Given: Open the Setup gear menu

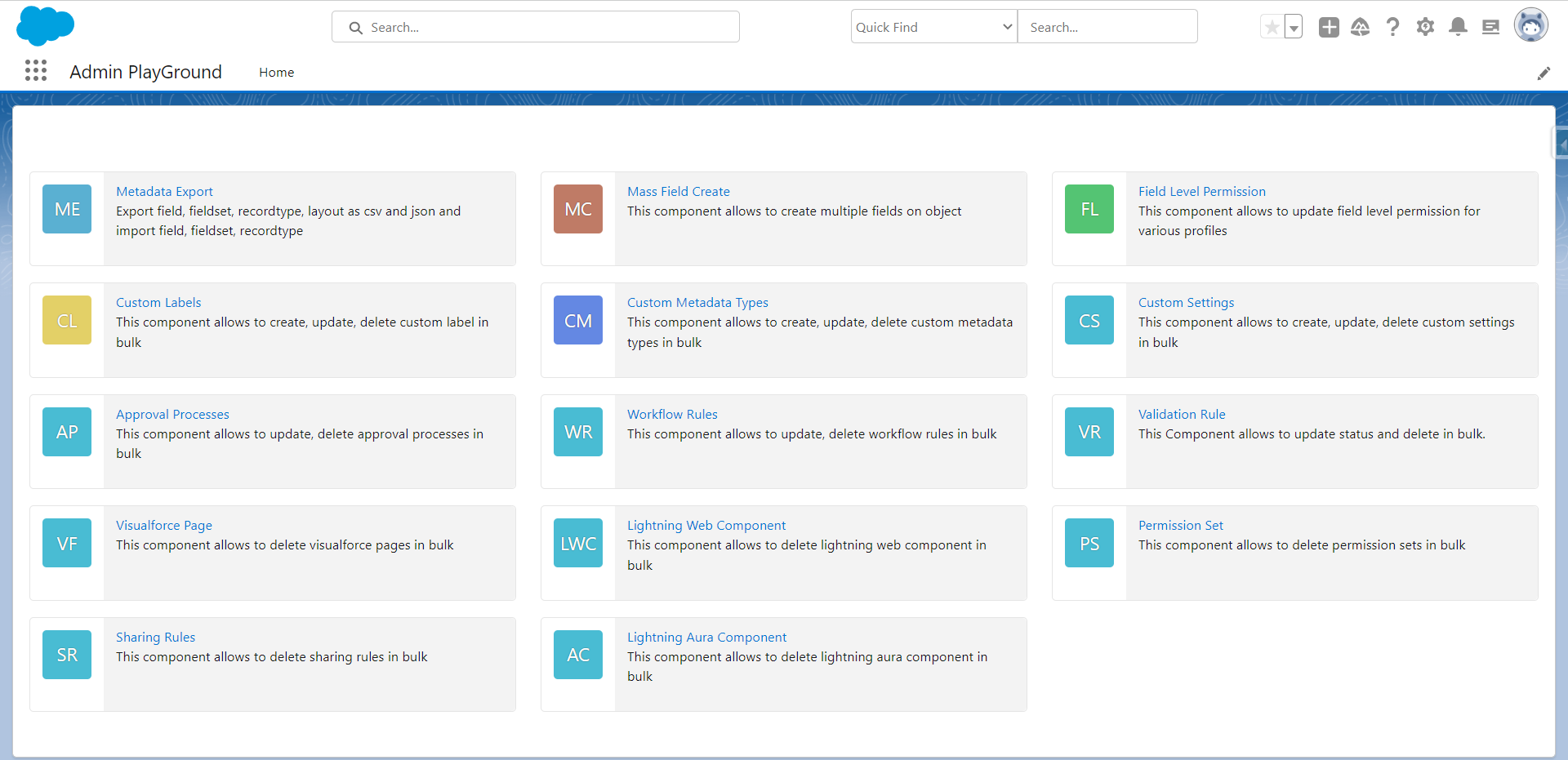Looking at the screenshot, I should click(x=1425, y=27).
